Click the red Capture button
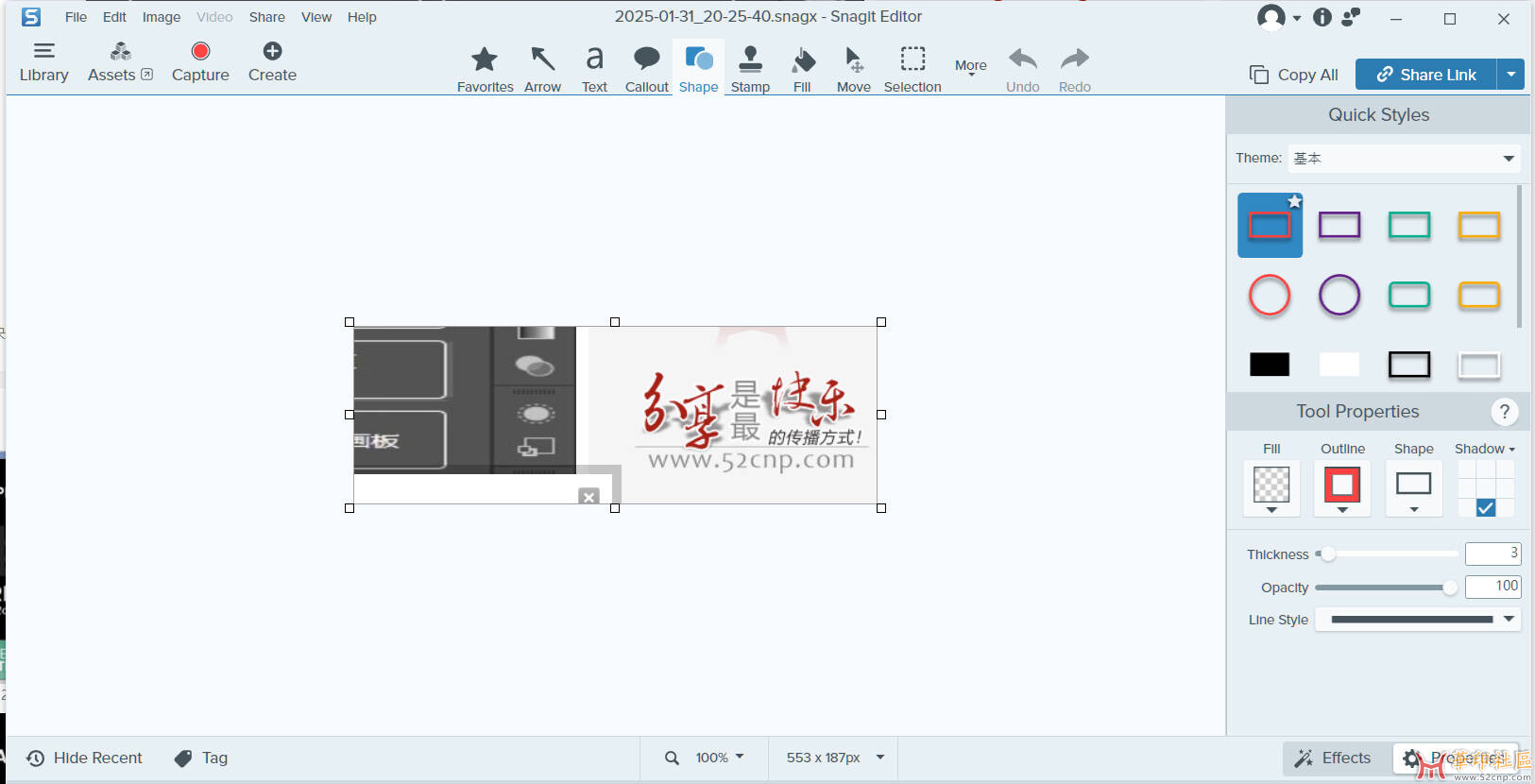Screen dimensions: 1535x784 [200, 61]
